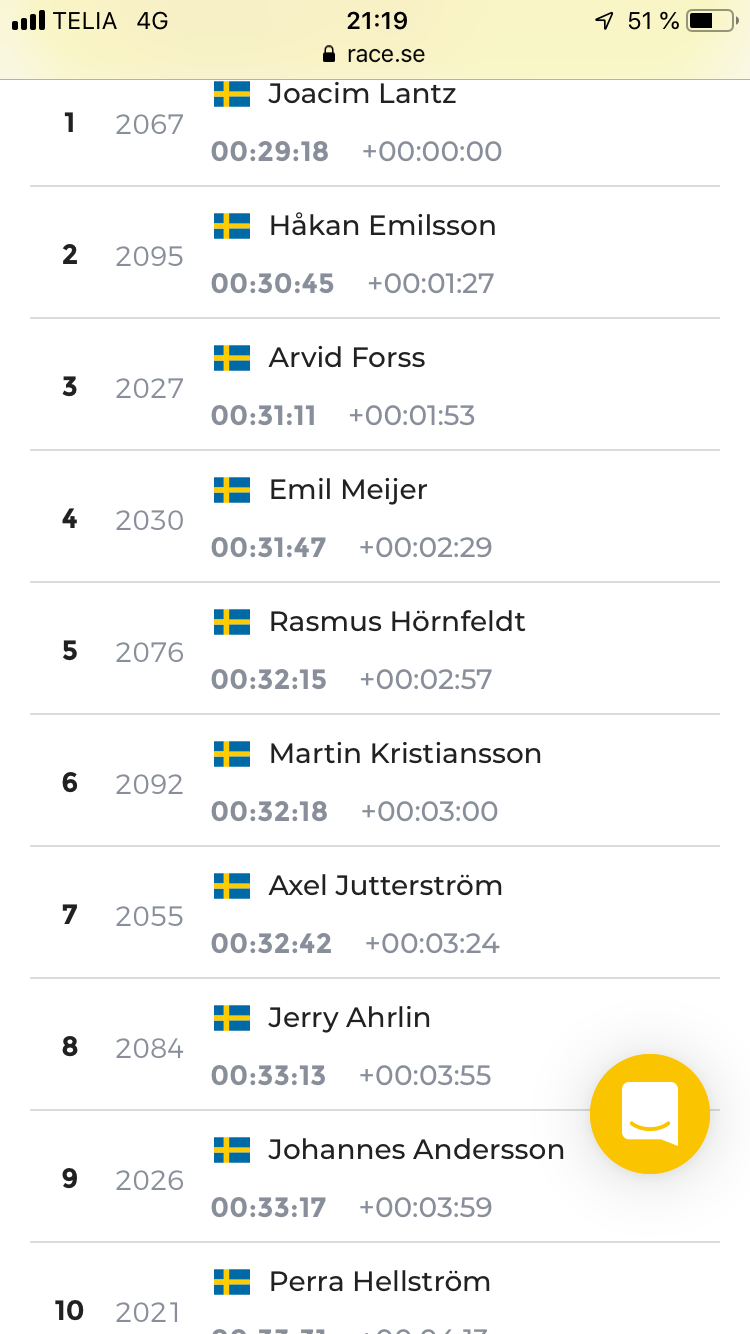Tap bib number 2067

coord(150,125)
